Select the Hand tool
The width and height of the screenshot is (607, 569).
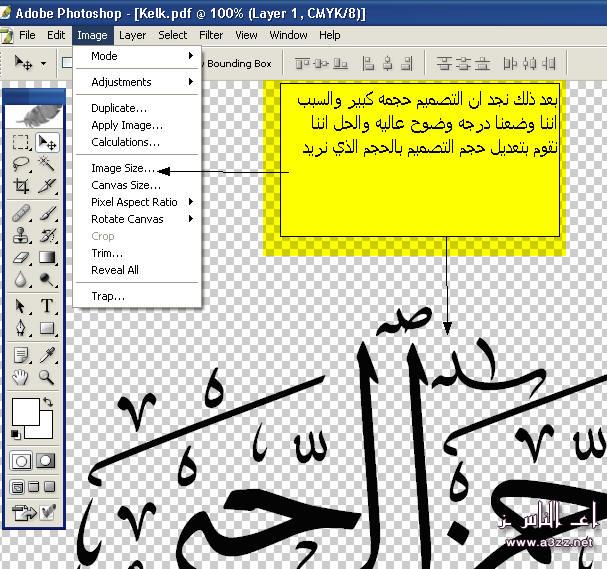point(21,377)
